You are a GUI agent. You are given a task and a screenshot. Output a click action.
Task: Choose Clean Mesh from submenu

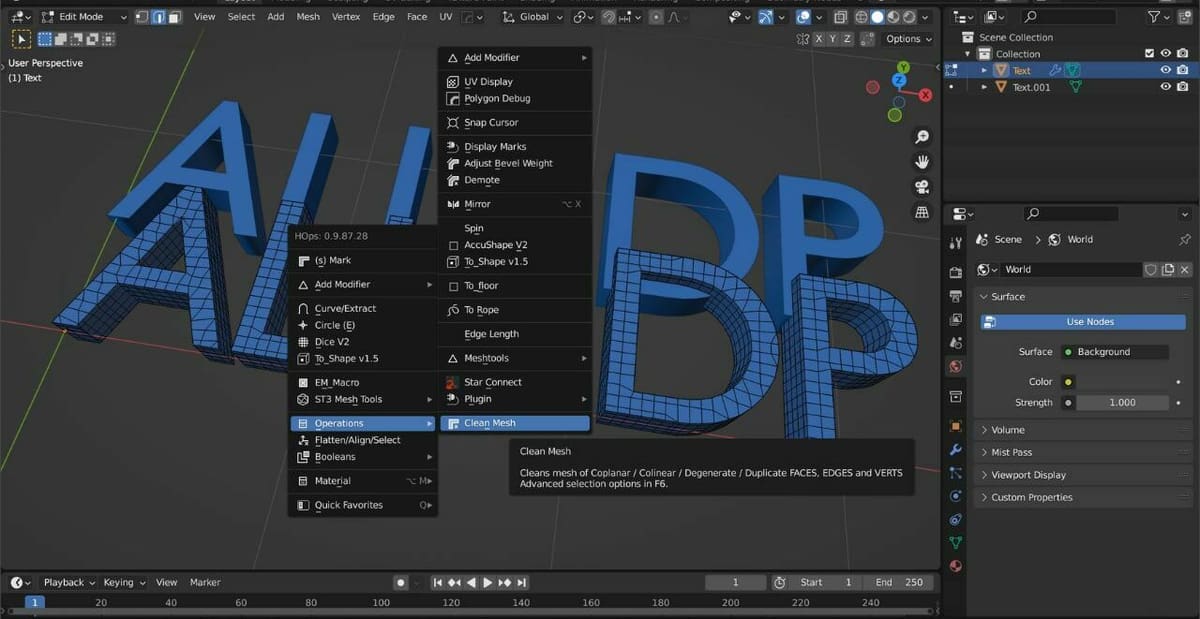[515, 423]
